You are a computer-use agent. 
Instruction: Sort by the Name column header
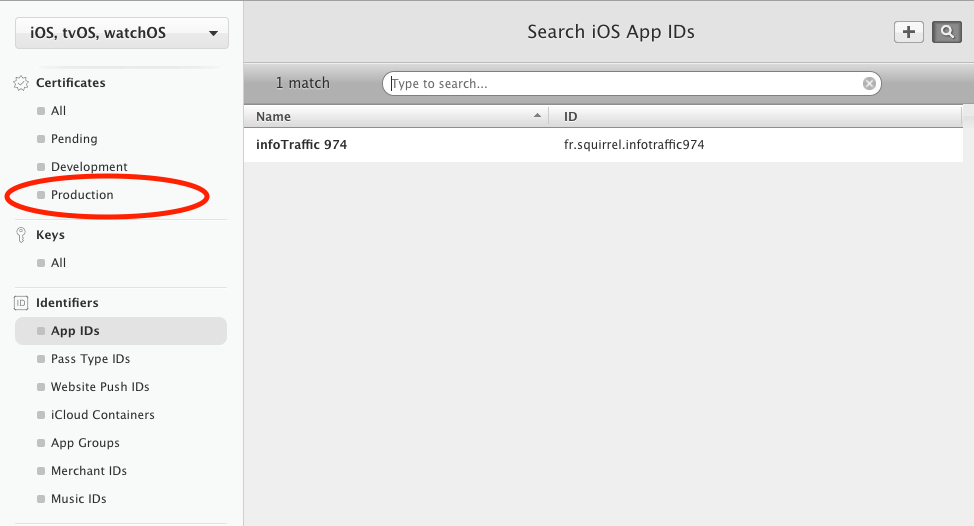point(396,117)
